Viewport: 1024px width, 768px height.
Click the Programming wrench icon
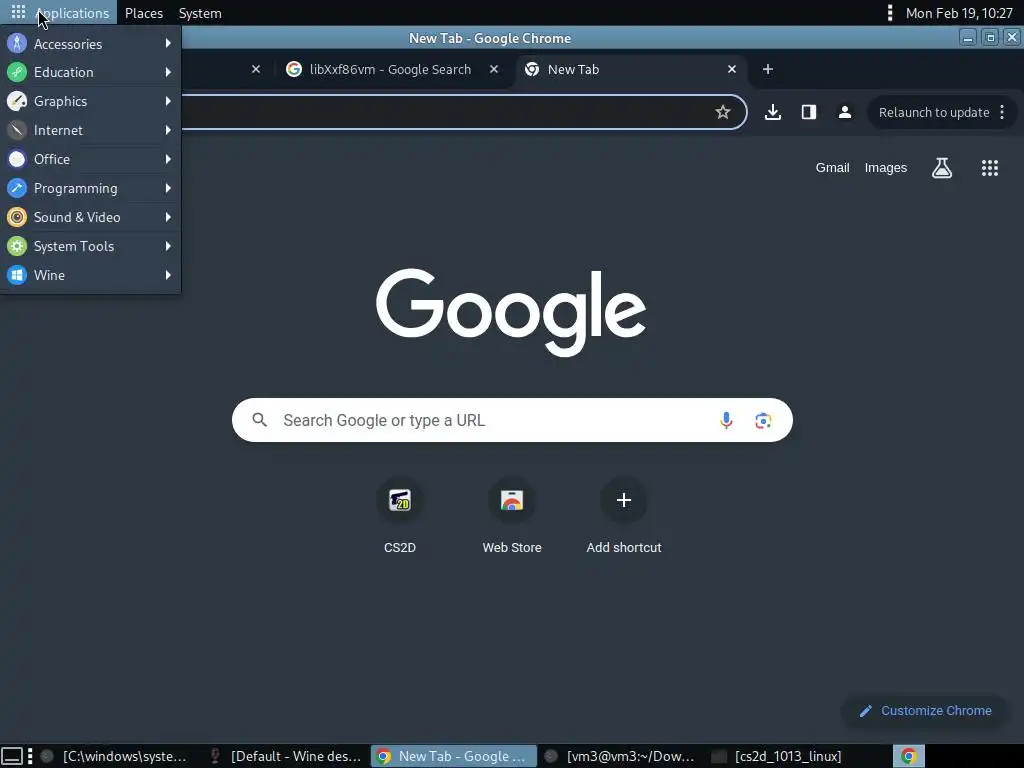click(x=17, y=188)
